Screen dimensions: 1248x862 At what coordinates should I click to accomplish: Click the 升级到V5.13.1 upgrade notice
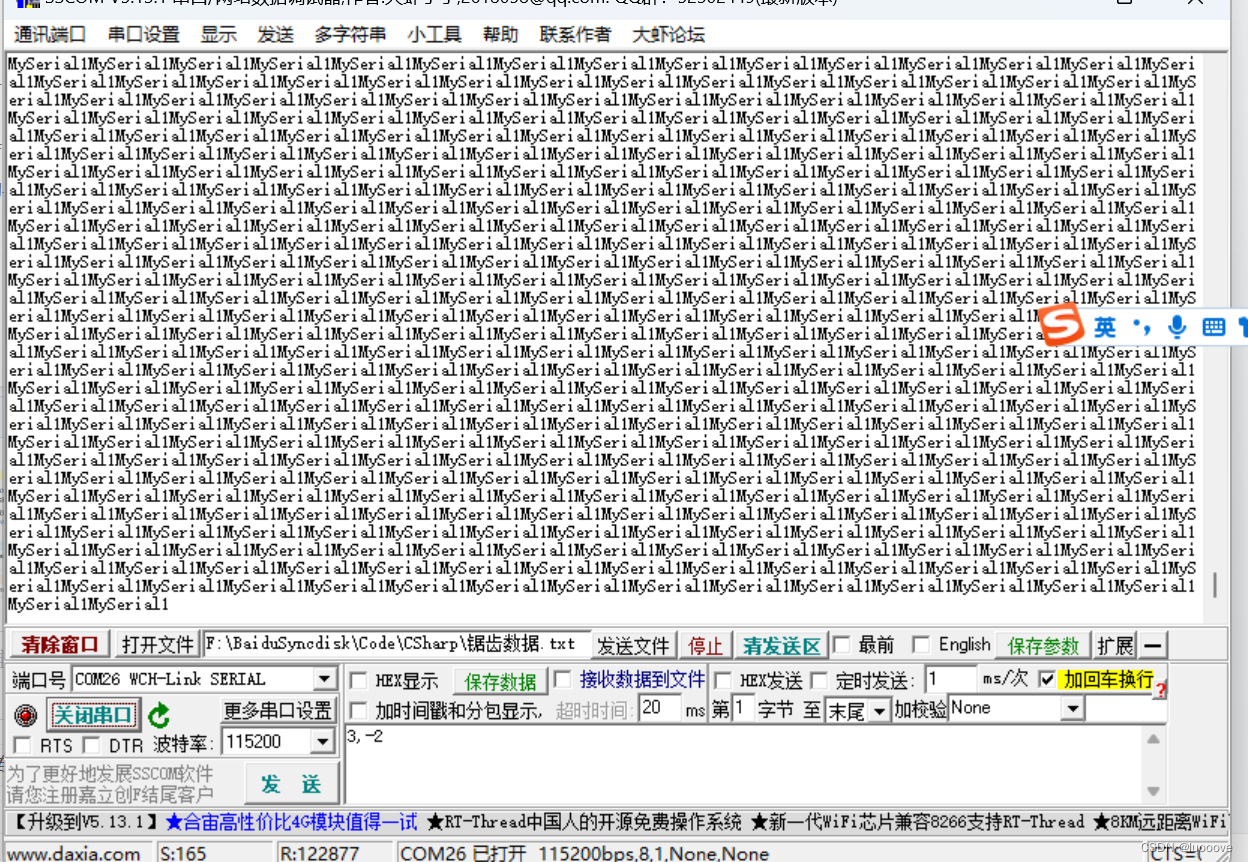pyautogui.click(x=84, y=822)
